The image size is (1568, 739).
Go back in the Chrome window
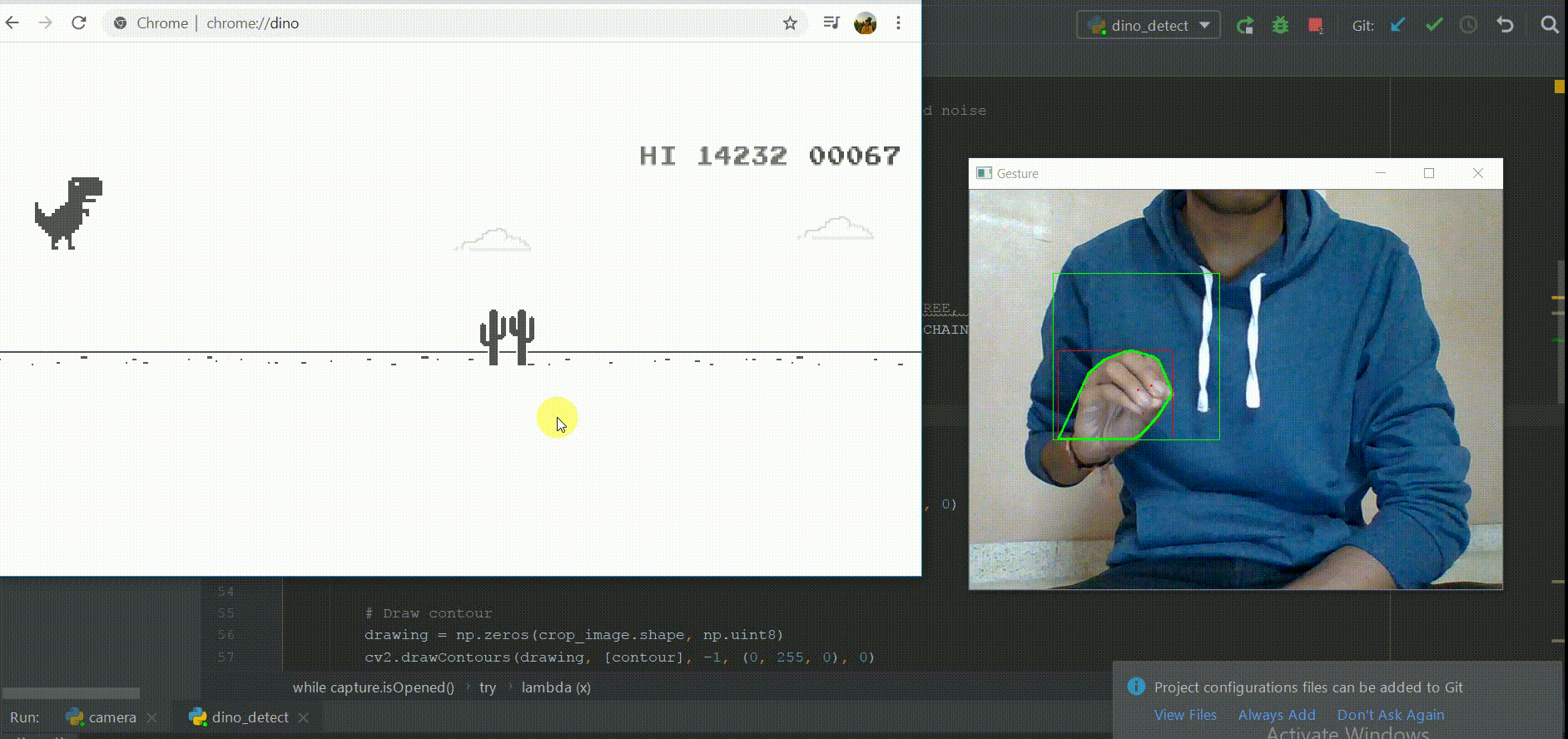point(12,23)
